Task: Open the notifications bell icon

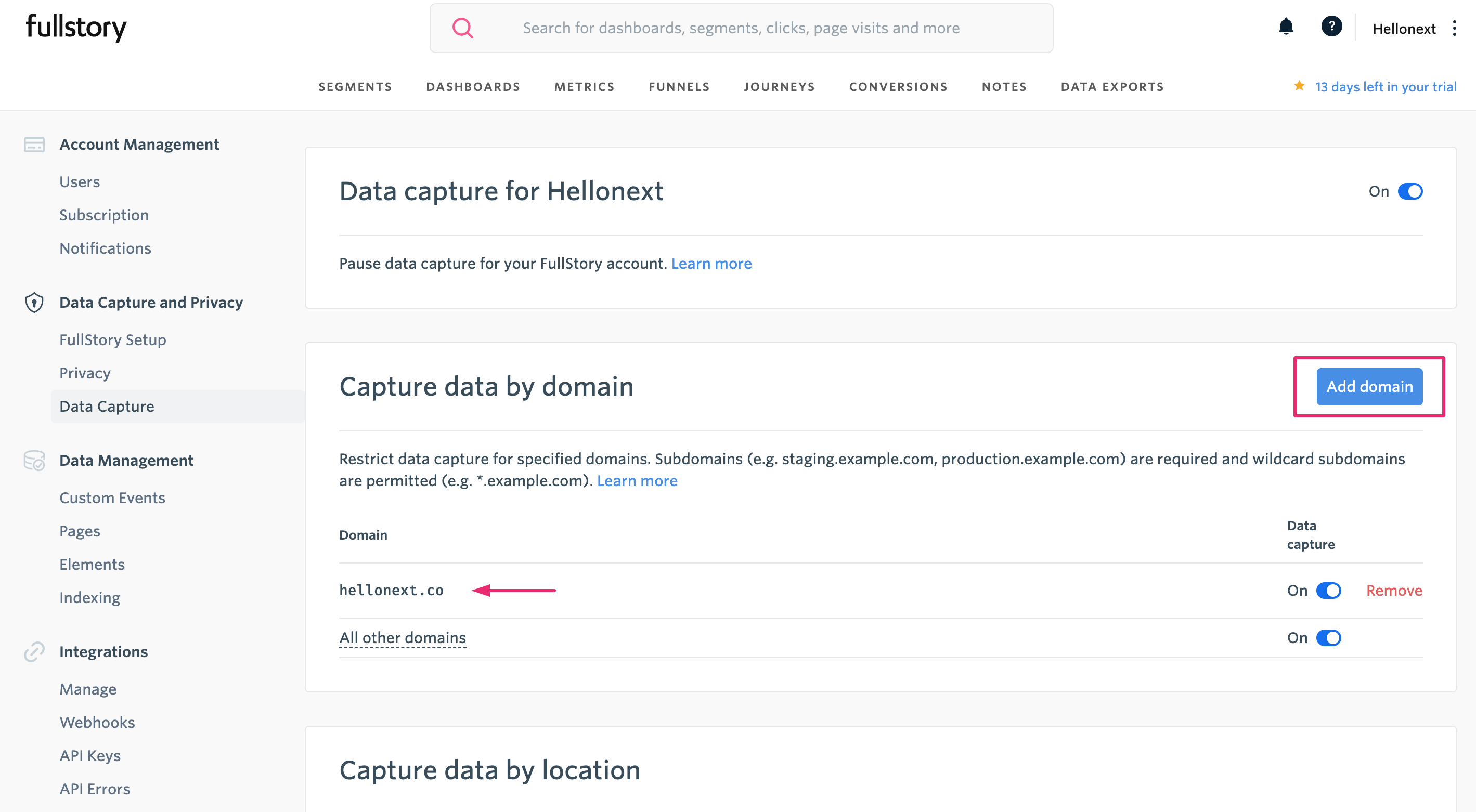Action: [1286, 27]
